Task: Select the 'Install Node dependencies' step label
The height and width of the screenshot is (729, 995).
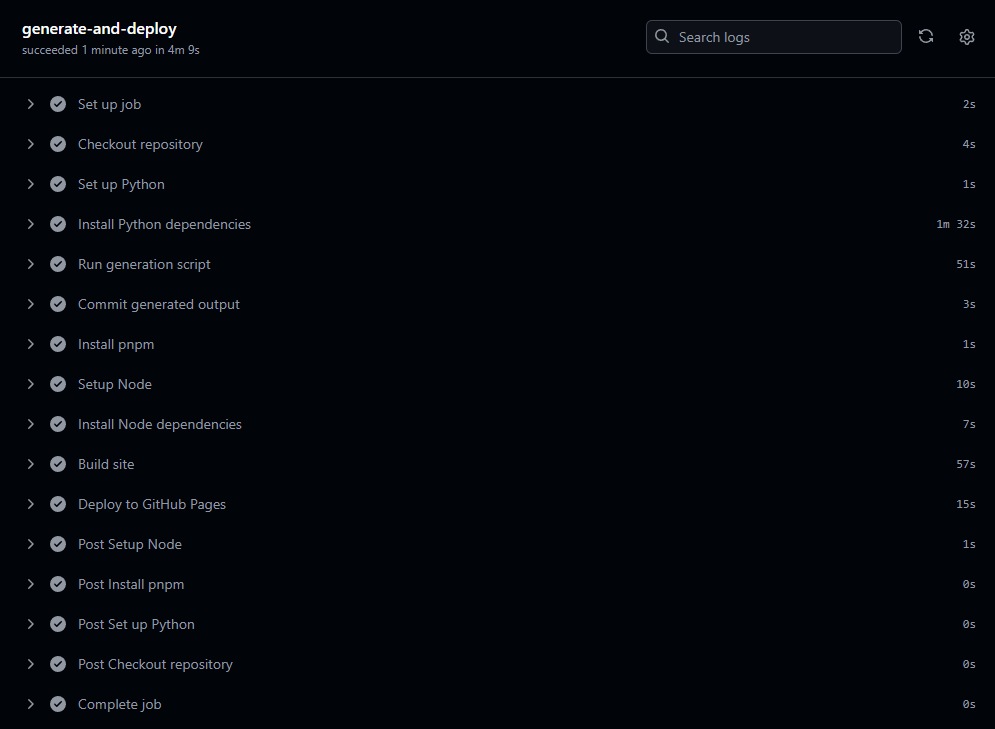Action: tap(160, 424)
